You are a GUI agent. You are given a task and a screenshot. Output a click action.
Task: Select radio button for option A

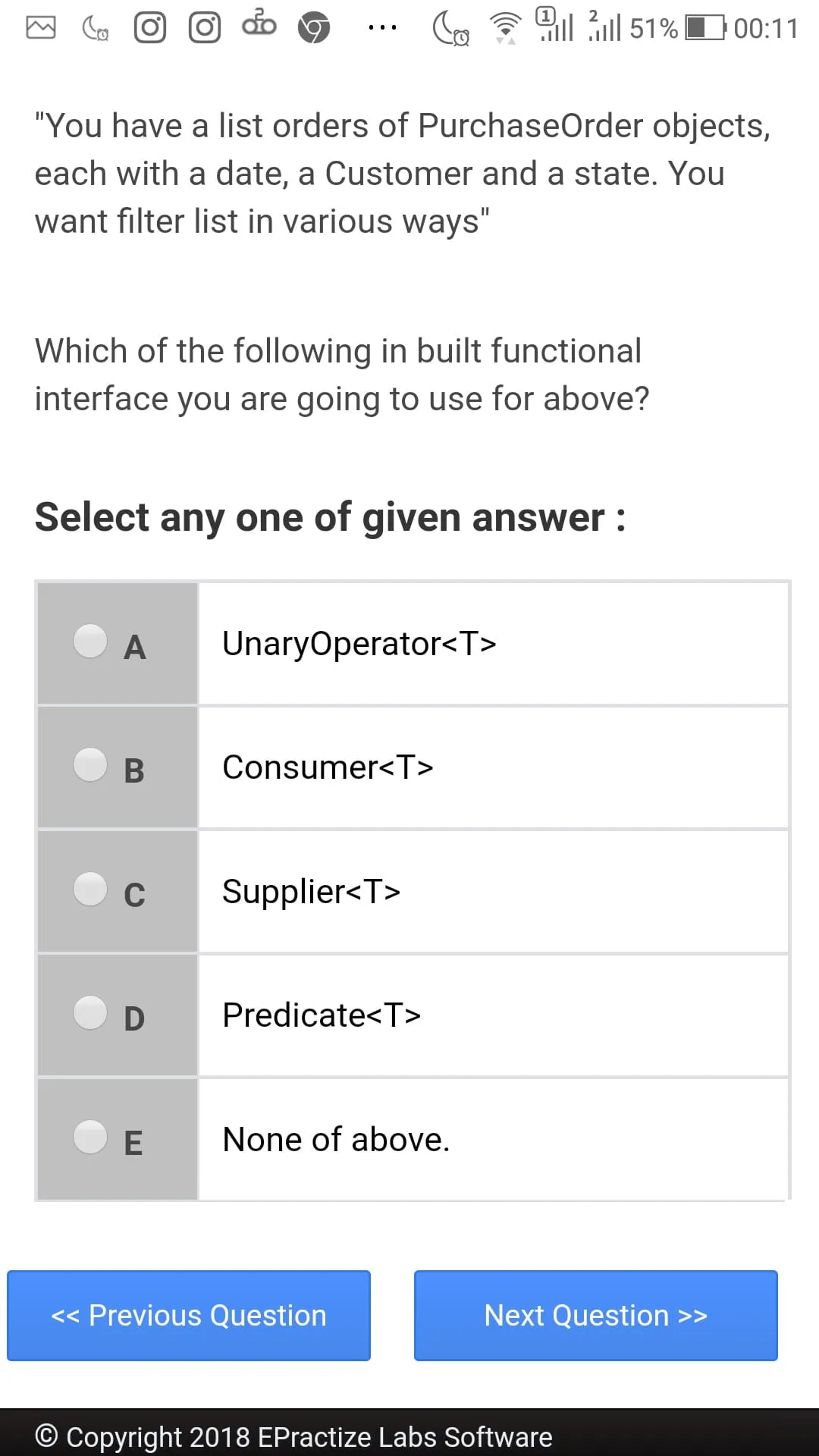90,641
